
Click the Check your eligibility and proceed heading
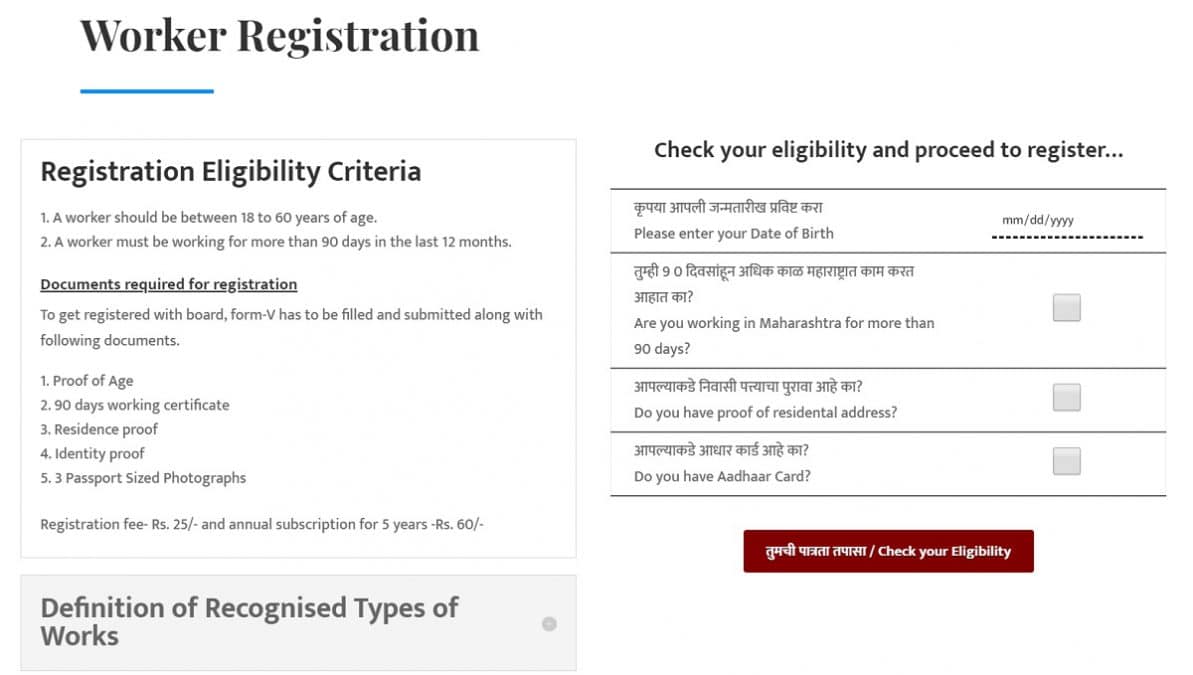coord(888,150)
